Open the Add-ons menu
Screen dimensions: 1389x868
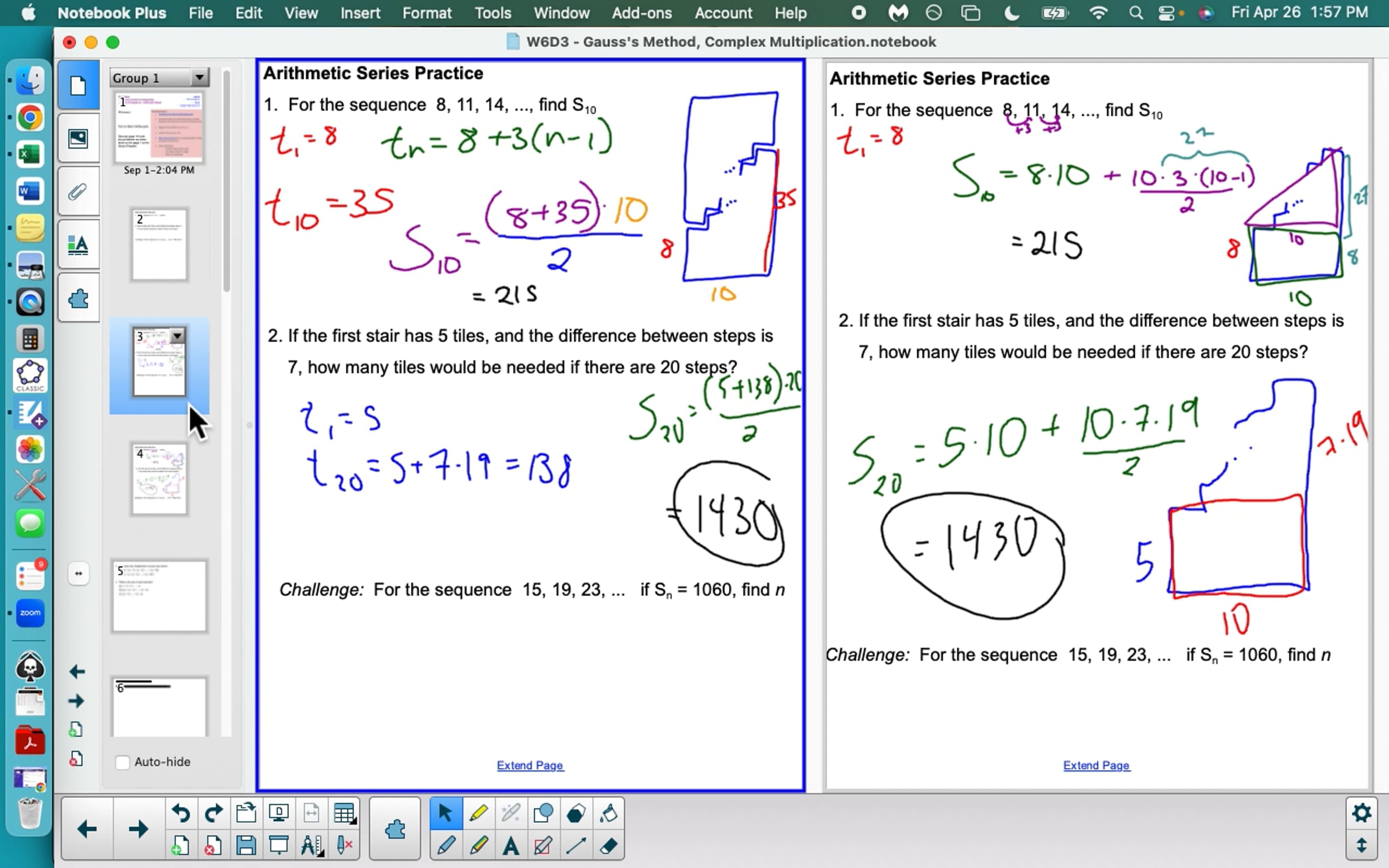(641, 13)
